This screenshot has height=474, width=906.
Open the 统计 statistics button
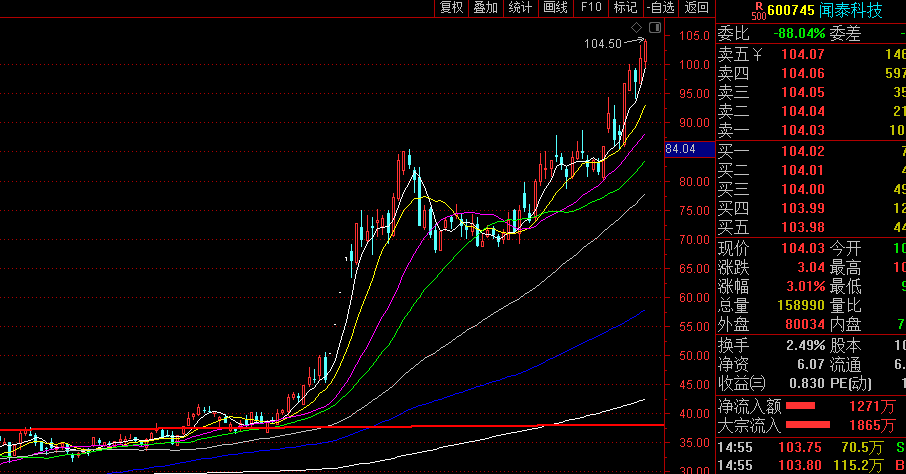(x=520, y=8)
